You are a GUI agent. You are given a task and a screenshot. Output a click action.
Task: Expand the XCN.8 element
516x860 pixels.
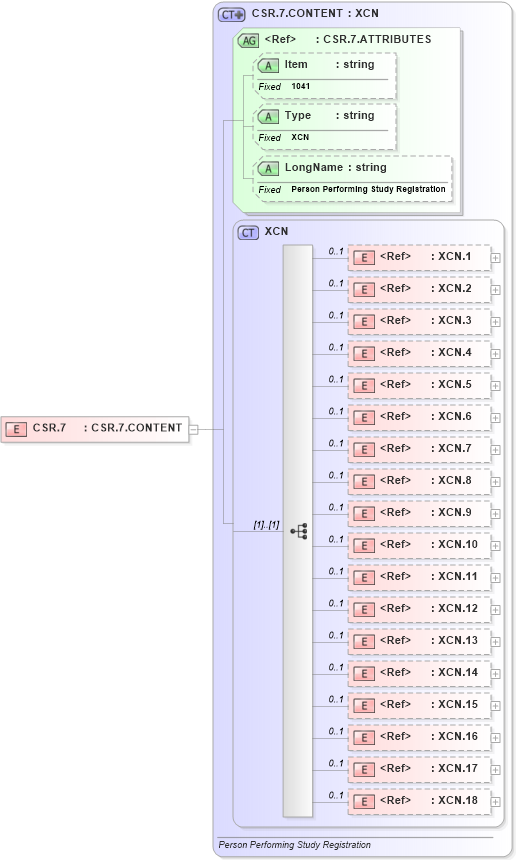click(495, 482)
